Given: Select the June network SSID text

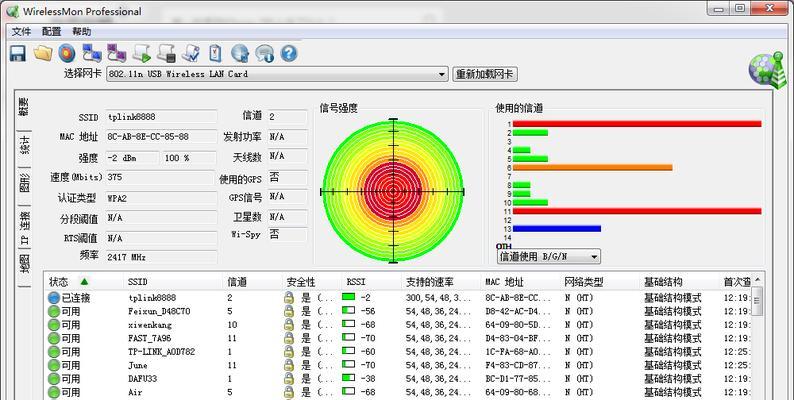Looking at the screenshot, I should tap(138, 365).
